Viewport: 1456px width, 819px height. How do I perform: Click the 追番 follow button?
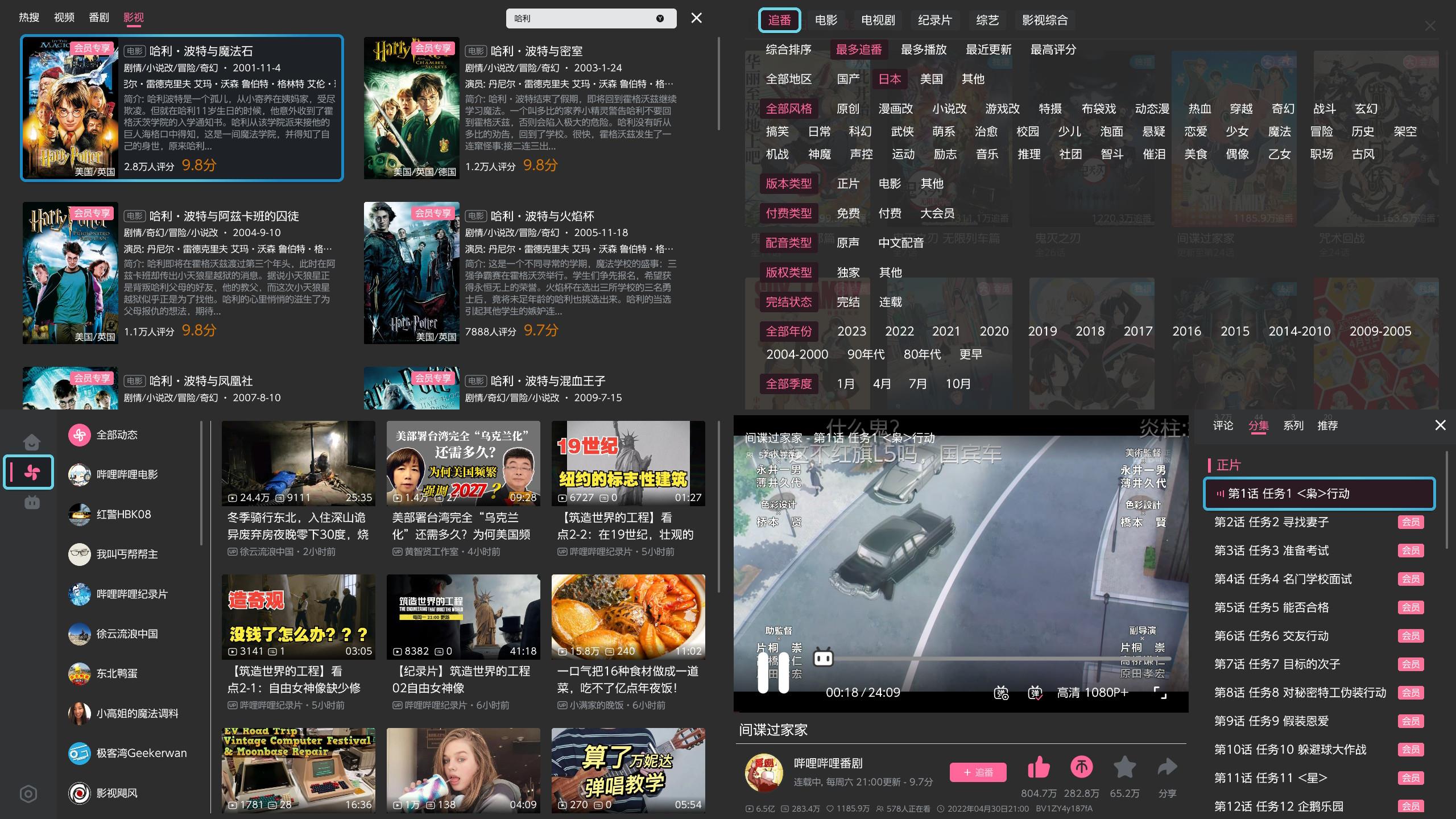point(978,772)
